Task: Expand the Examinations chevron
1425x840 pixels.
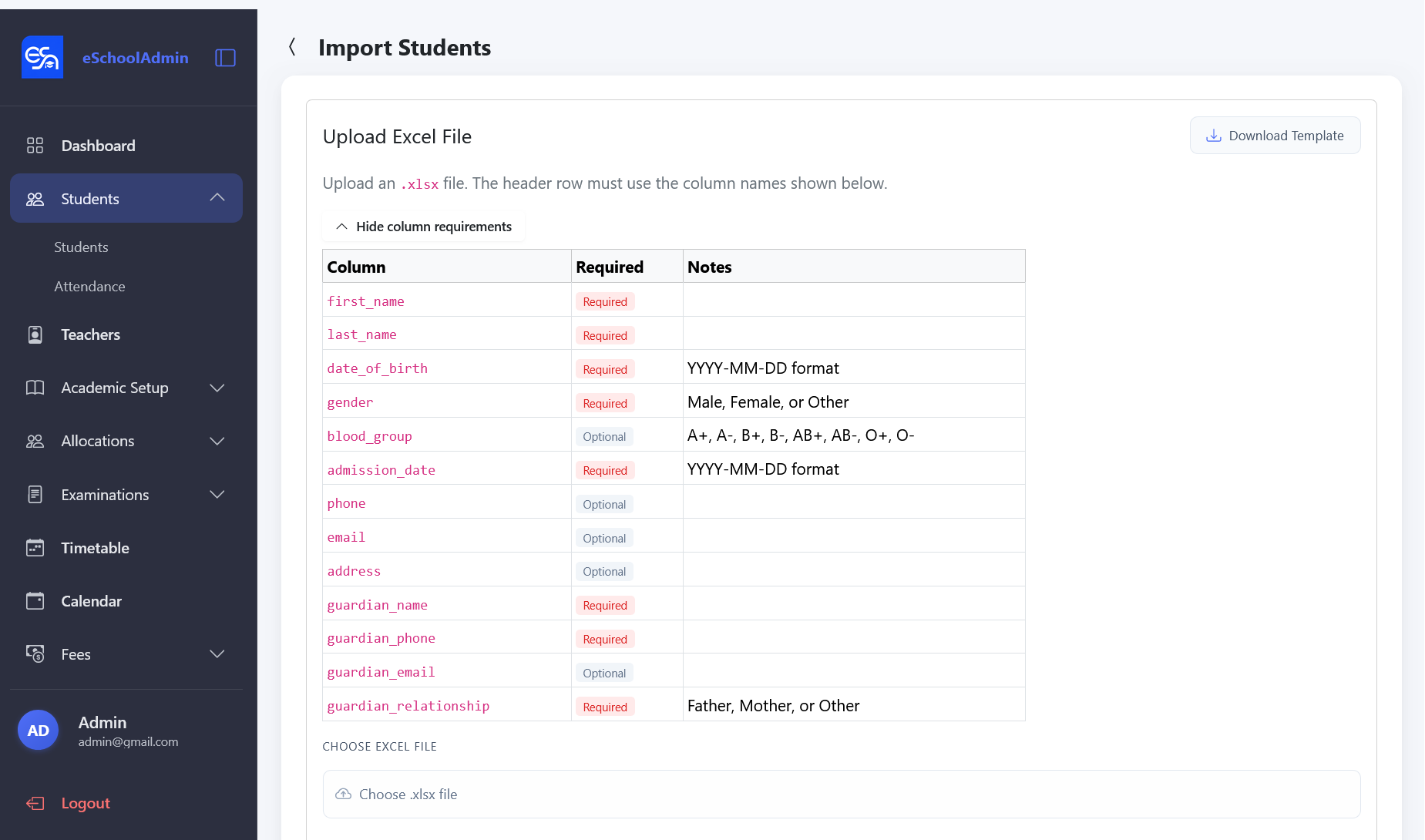Action: tap(217, 495)
